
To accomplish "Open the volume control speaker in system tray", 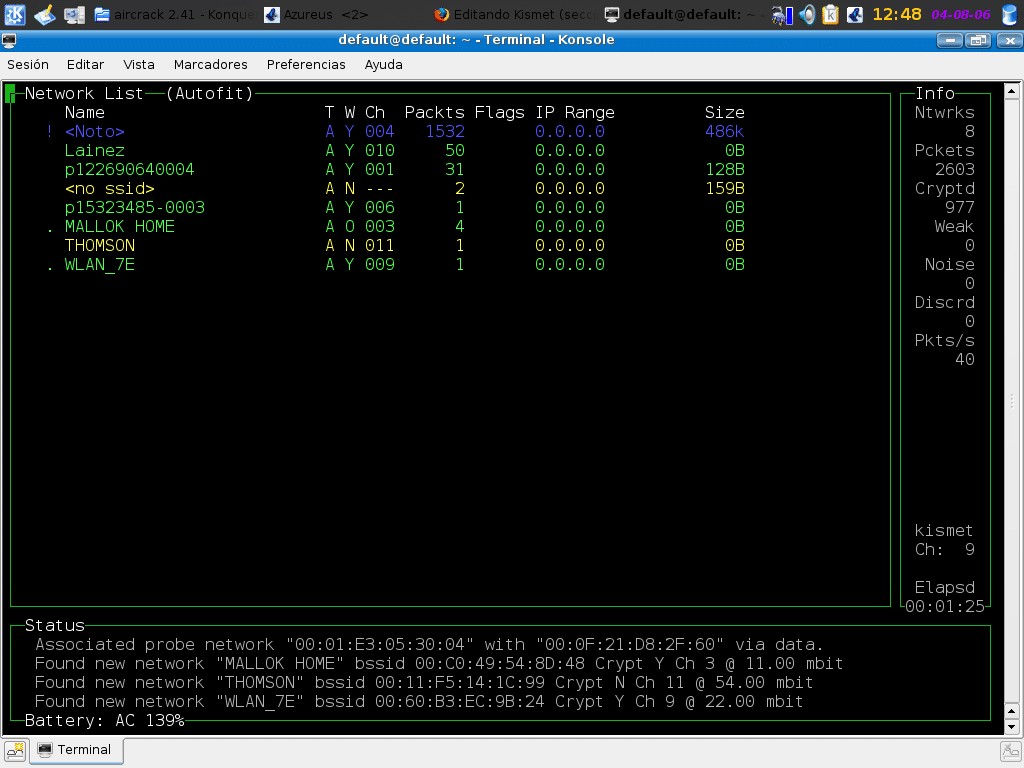I will 807,15.
